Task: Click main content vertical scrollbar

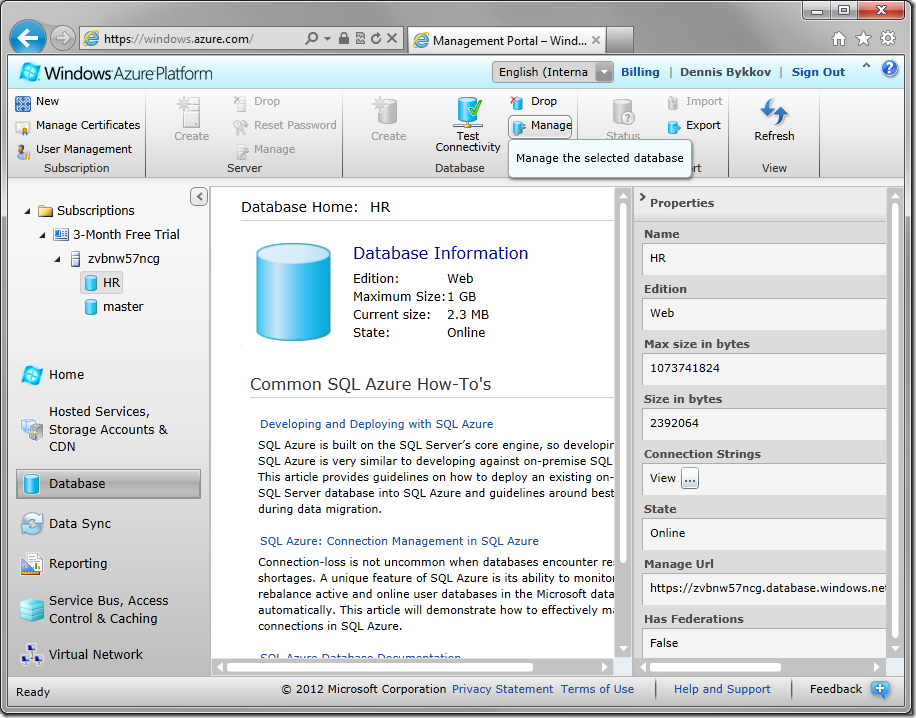Action: [x=623, y=383]
